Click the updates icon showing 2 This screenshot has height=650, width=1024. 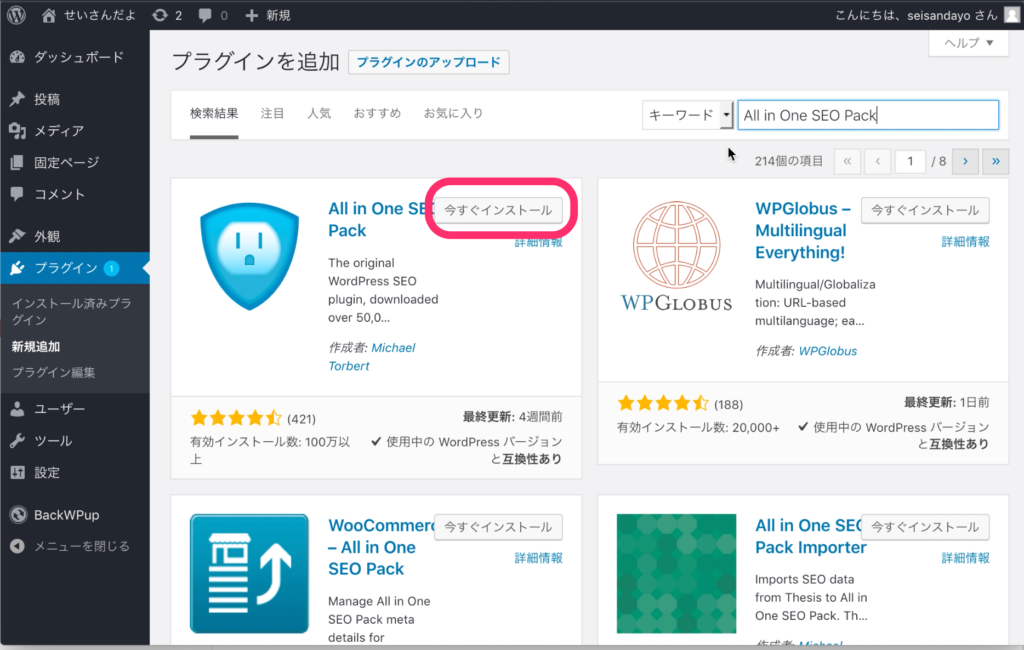pos(160,15)
